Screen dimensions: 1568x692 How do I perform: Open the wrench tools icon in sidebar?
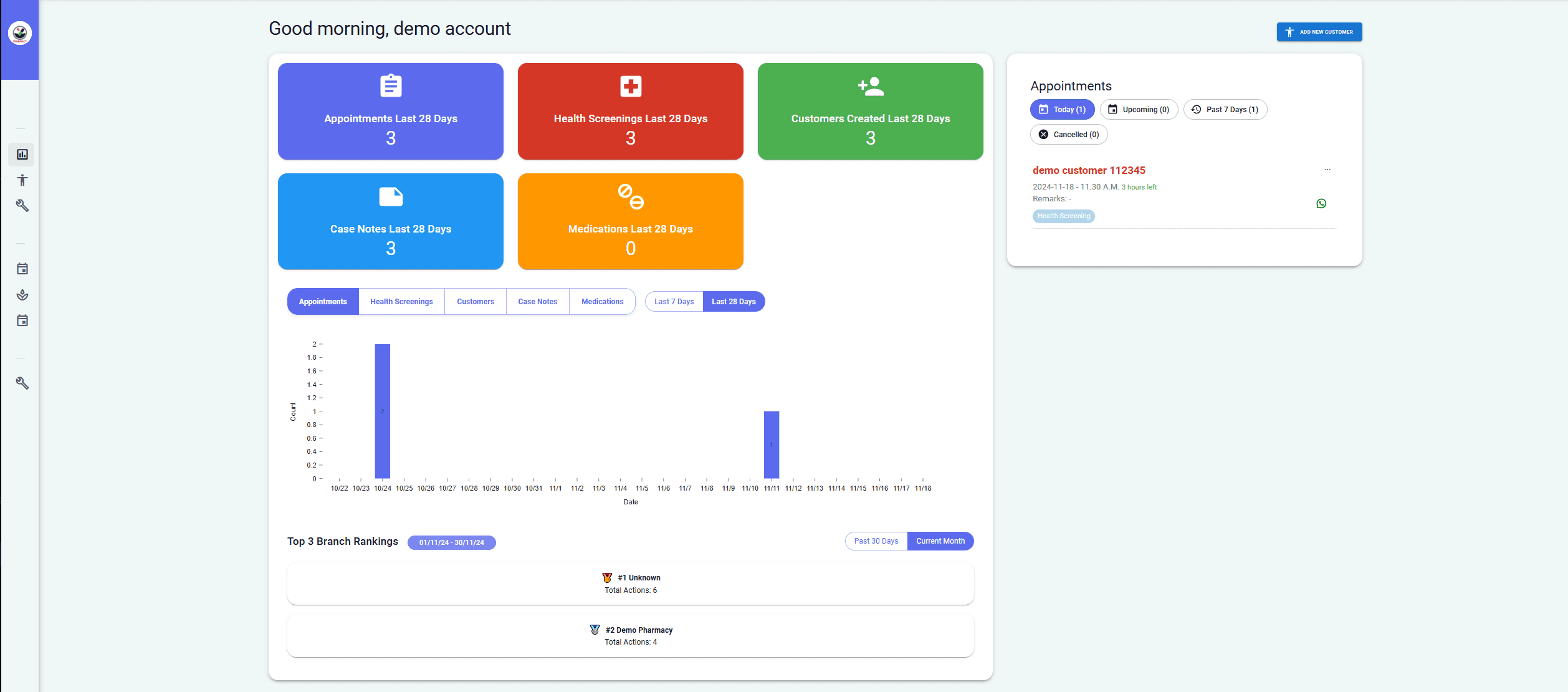pyautogui.click(x=22, y=206)
